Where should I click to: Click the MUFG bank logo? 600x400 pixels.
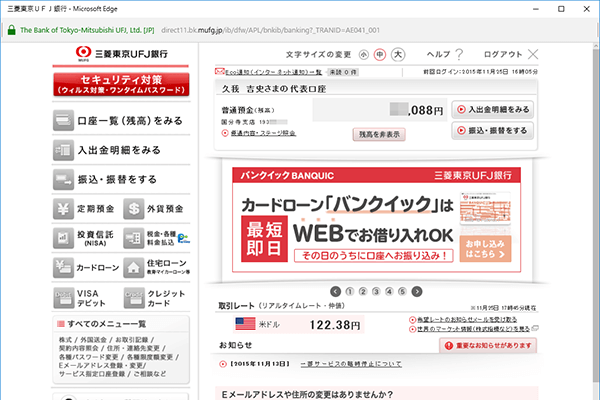pos(121,54)
